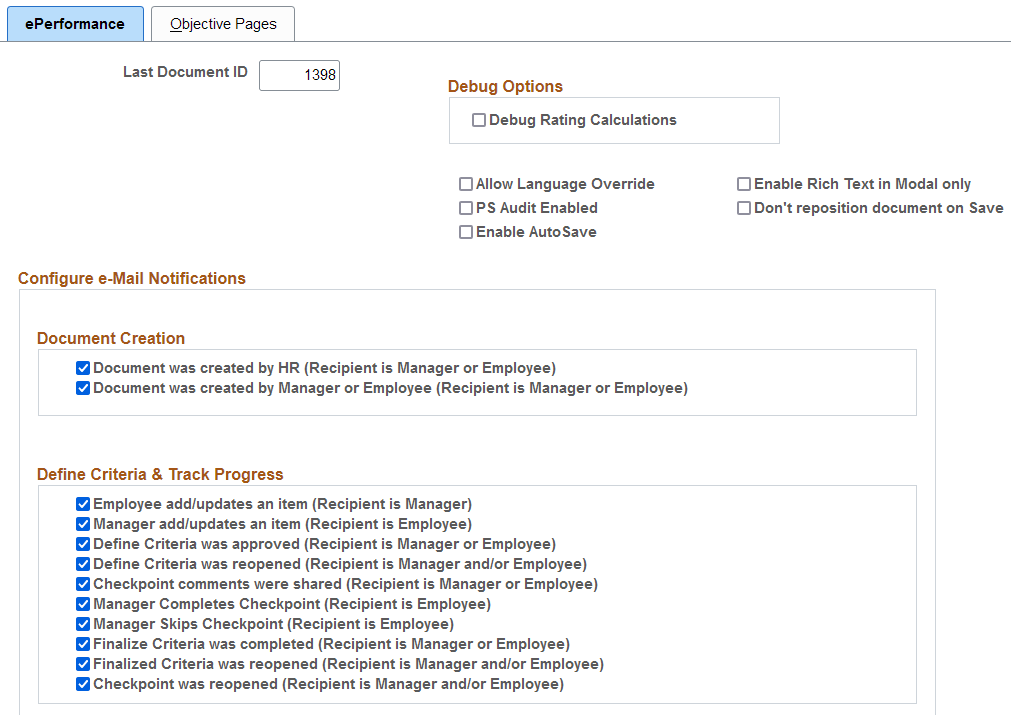Check Allow Language Override
1011x715 pixels.
click(466, 184)
